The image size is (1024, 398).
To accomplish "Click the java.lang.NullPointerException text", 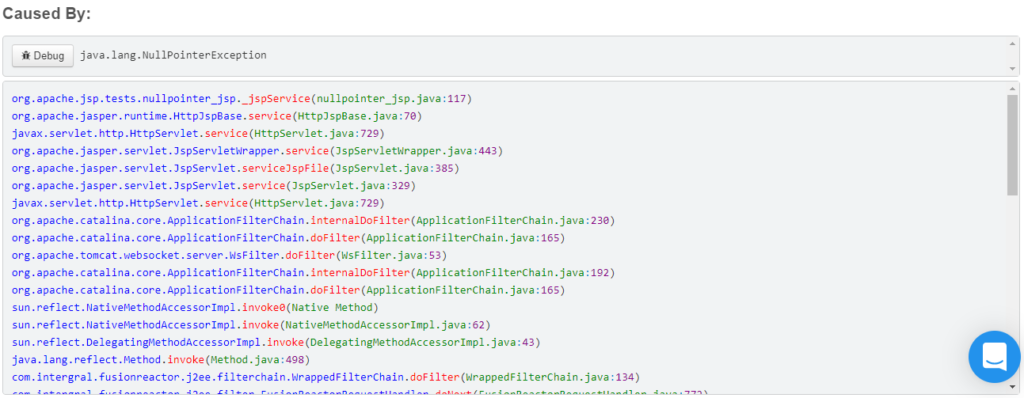I will click(x=173, y=56).
